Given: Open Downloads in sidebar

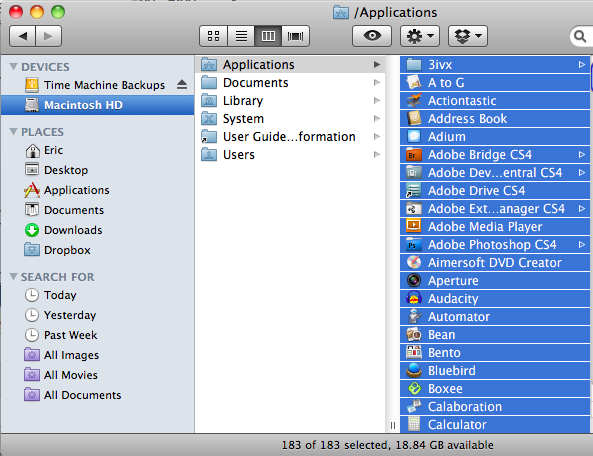Looking at the screenshot, I should (98, 230).
